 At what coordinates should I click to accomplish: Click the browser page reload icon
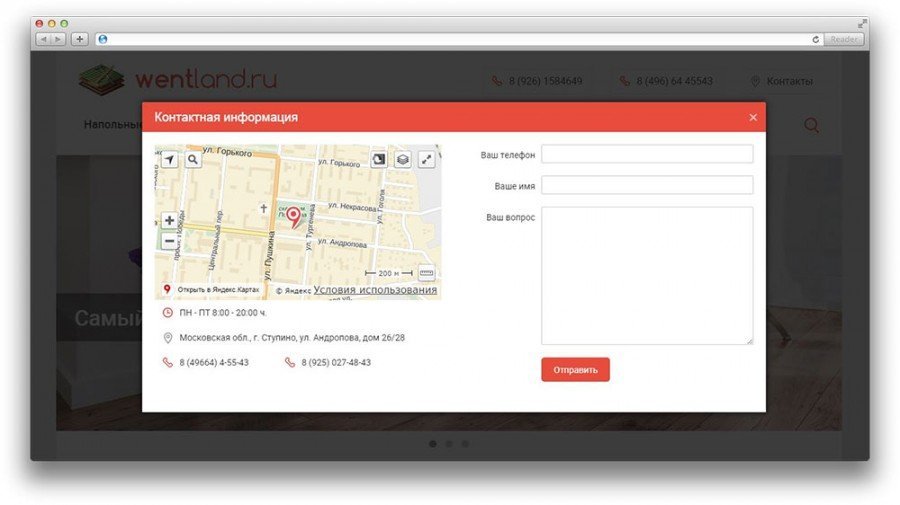[816, 39]
